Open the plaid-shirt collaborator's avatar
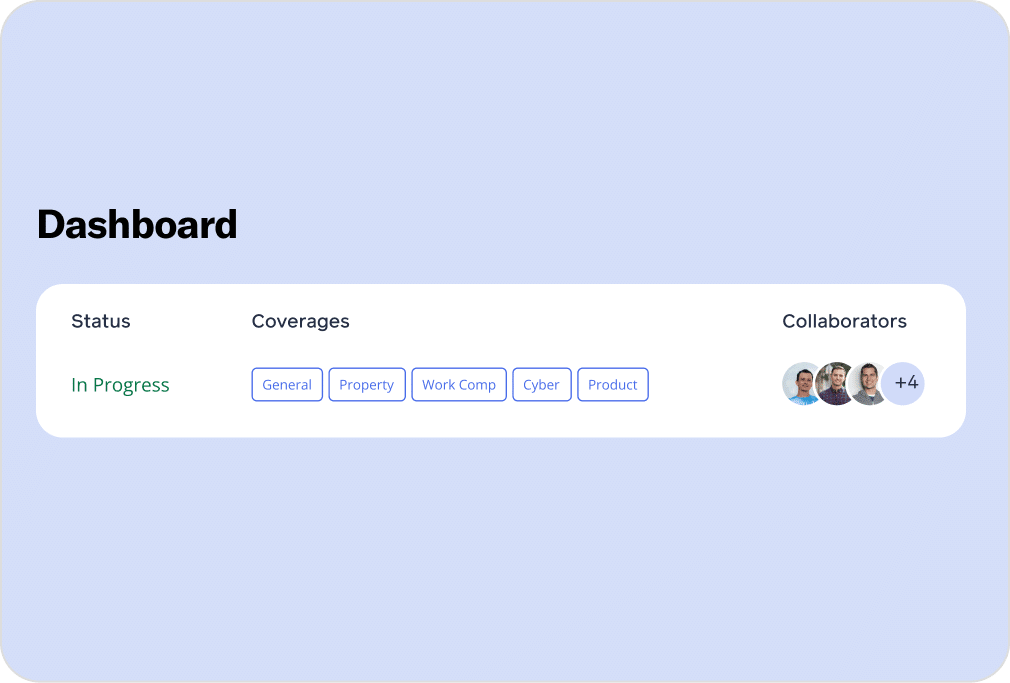The height and width of the screenshot is (683, 1010). (835, 384)
